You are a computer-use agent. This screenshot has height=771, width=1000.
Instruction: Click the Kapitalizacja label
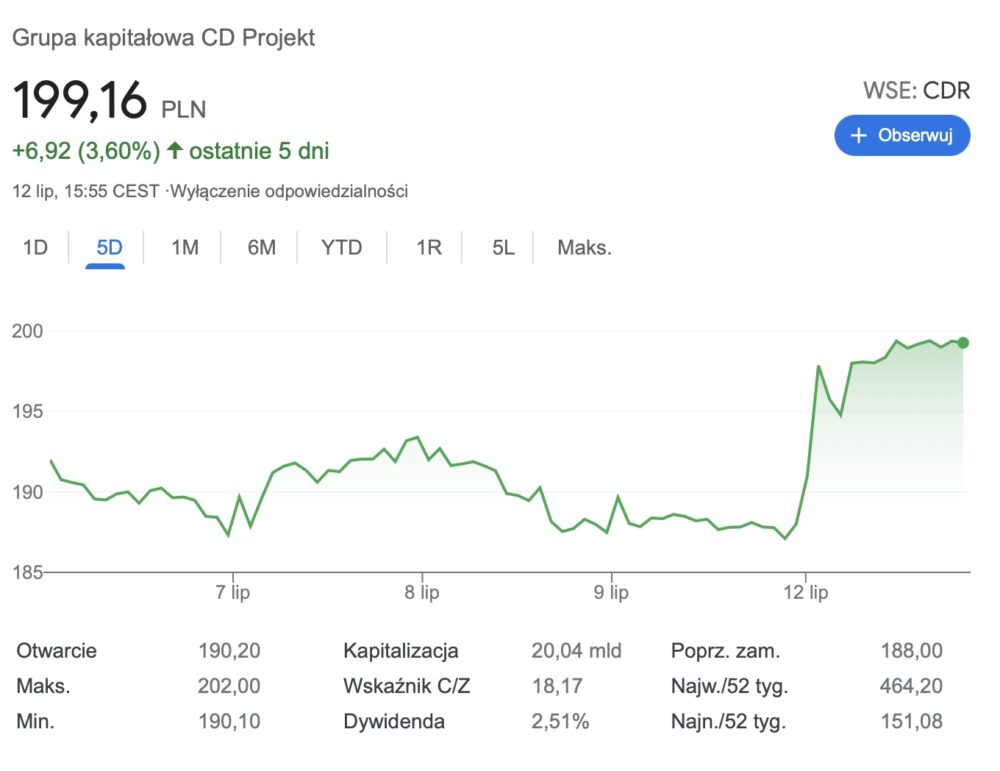(401, 650)
